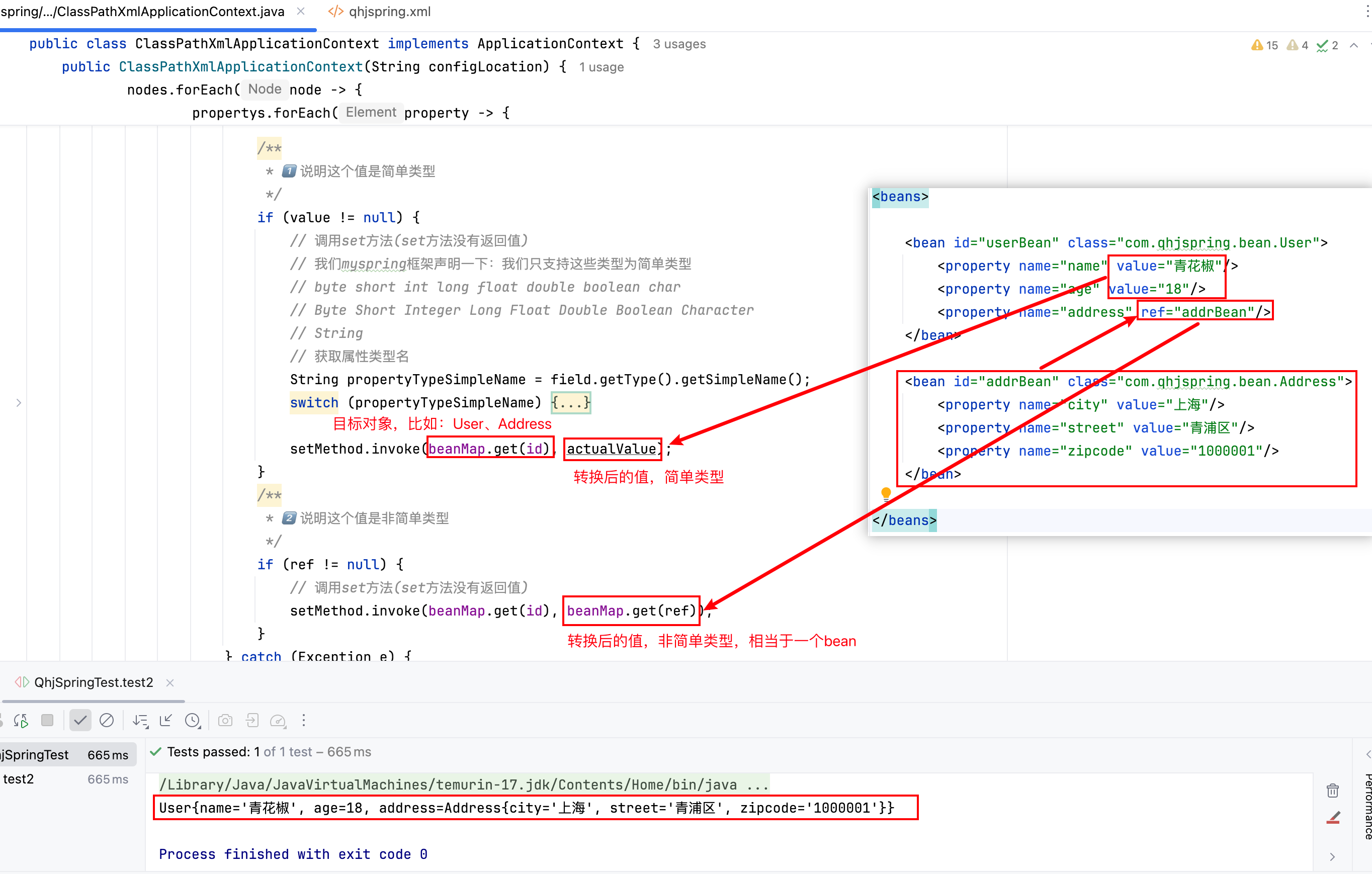Viewport: 1372px width, 874px height.
Task: Click 'if (value != null)' line
Action: tap(338, 218)
